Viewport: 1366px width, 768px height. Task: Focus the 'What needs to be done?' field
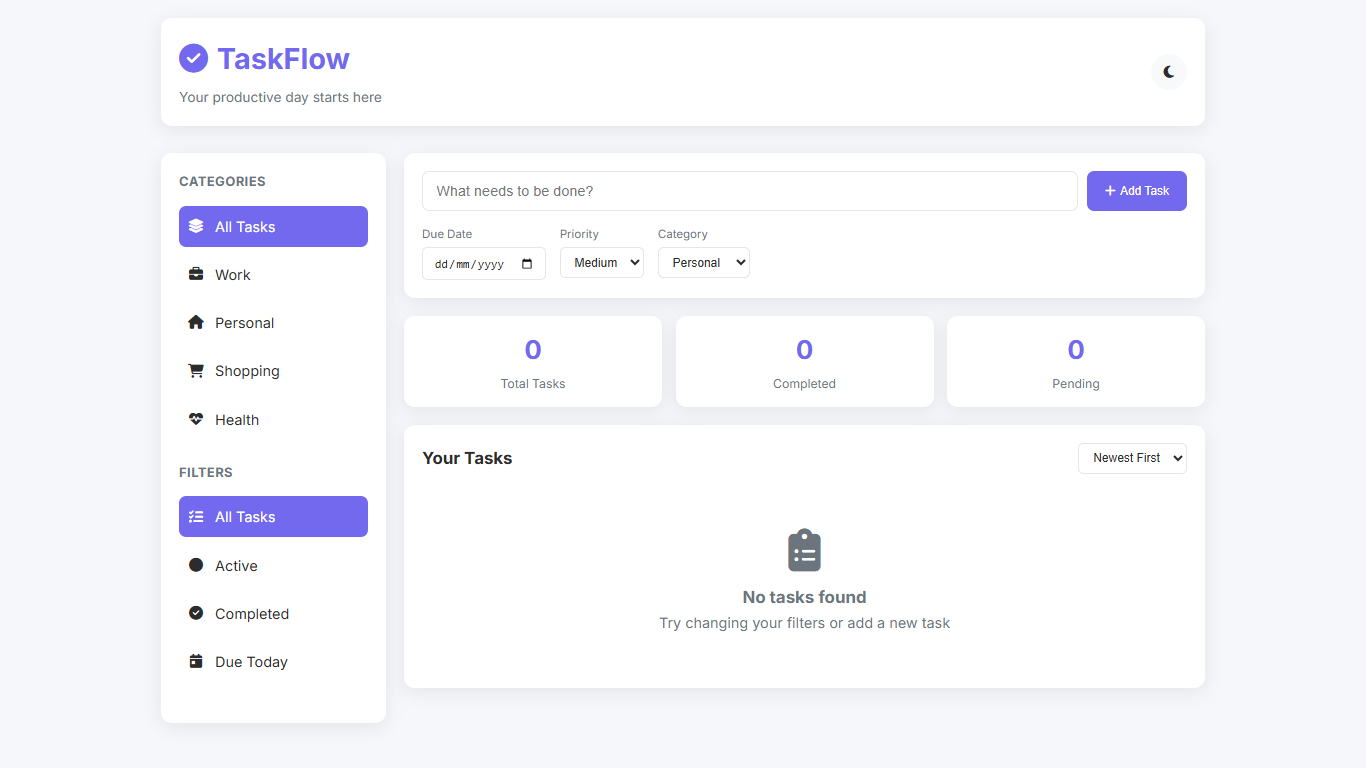[x=750, y=191]
